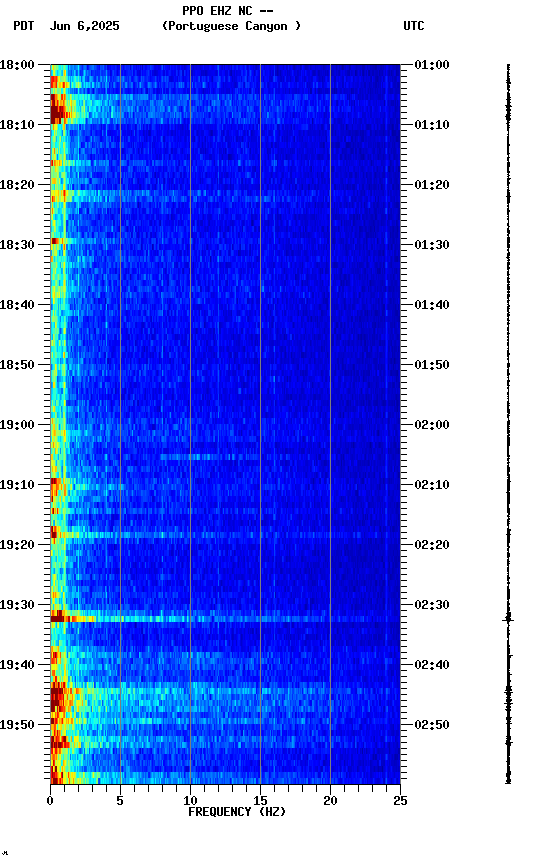The image size is (552, 864).
Task: Click the Jun 6,2025 date text
Action: (x=84, y=26)
